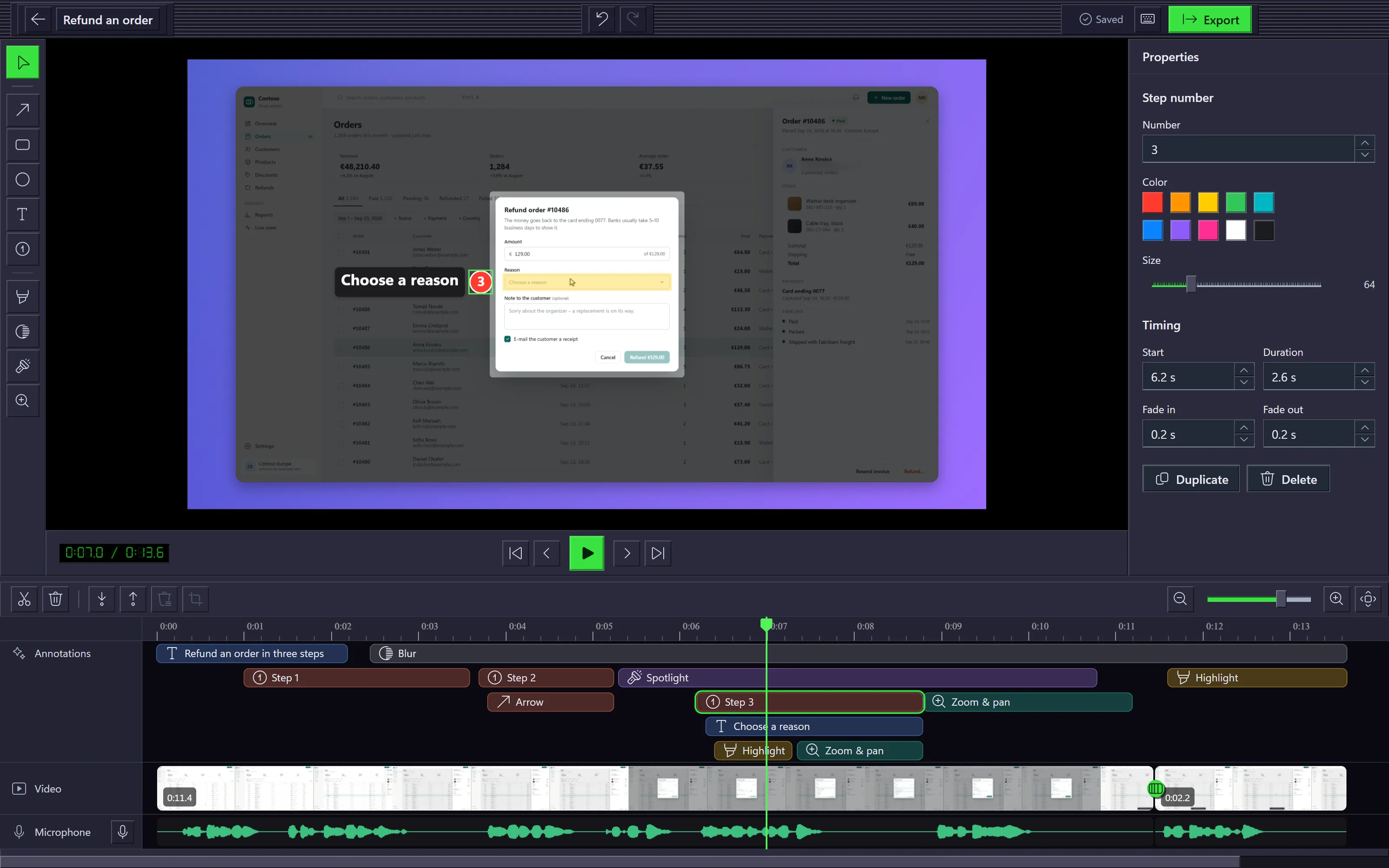Screen dimensions: 1389x868
Task: Click Duplicate button
Action: [x=1191, y=479]
